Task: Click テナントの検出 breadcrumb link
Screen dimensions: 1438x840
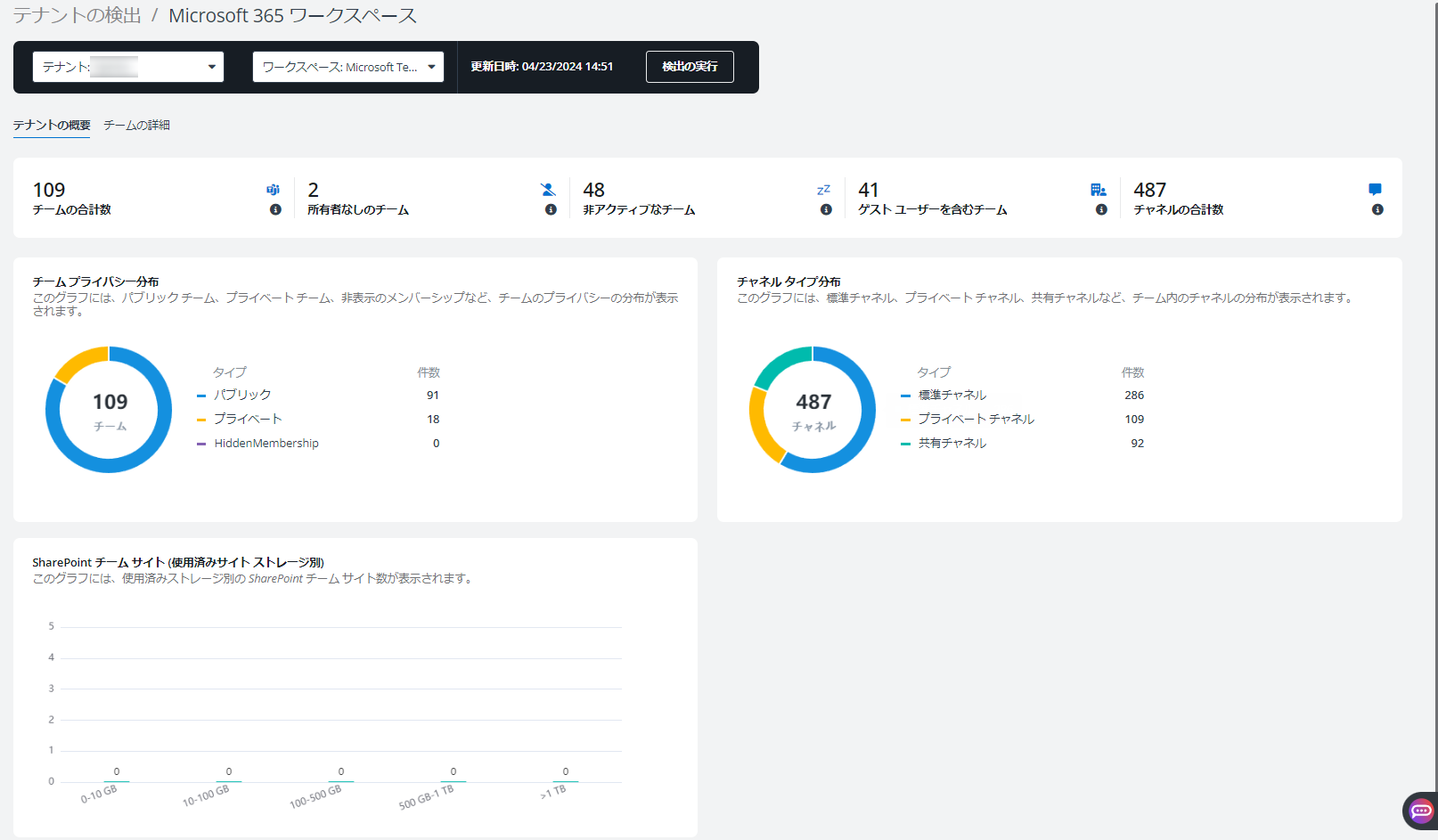Action: pos(77,16)
